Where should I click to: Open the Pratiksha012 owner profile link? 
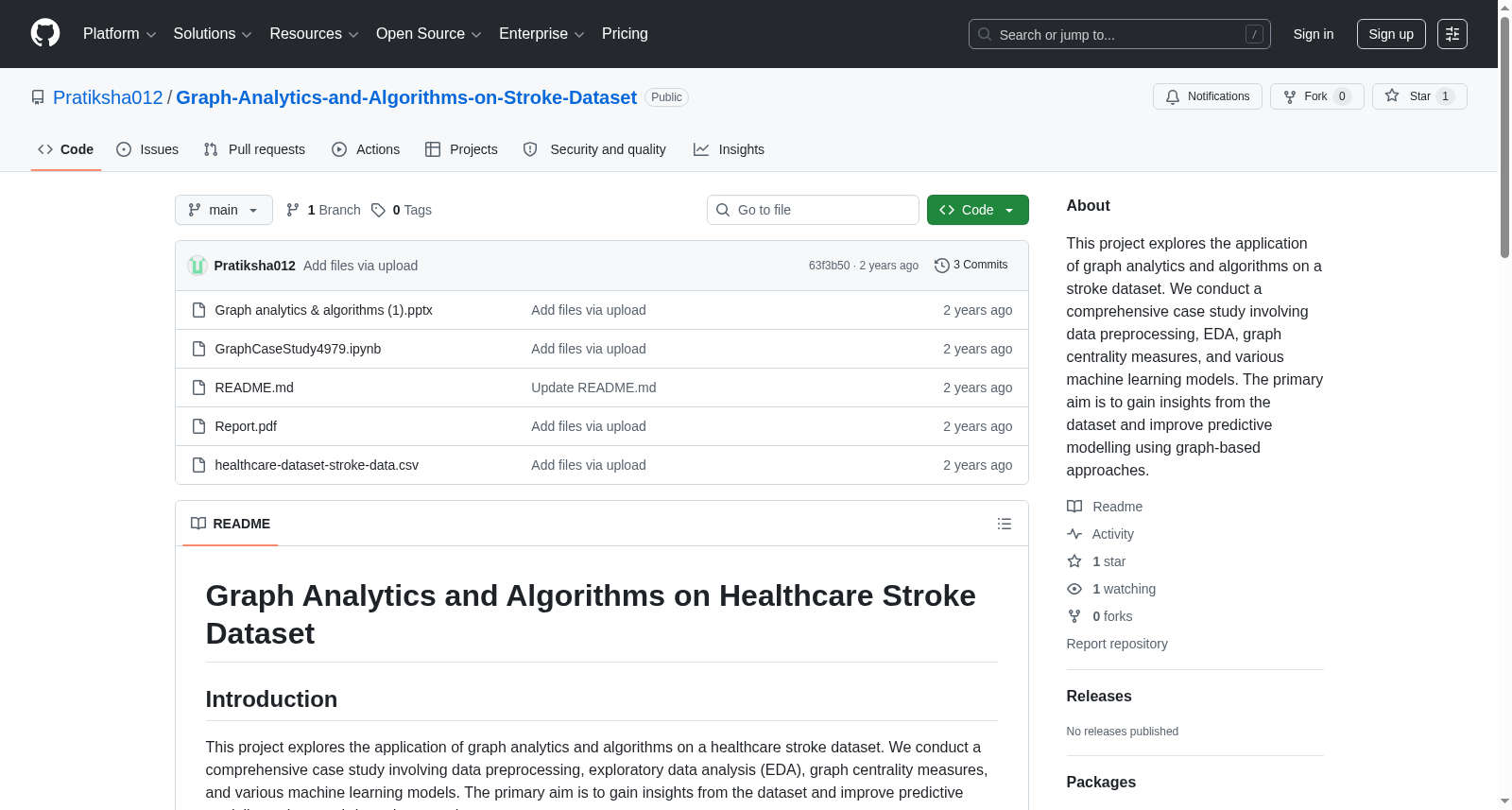coord(108,97)
